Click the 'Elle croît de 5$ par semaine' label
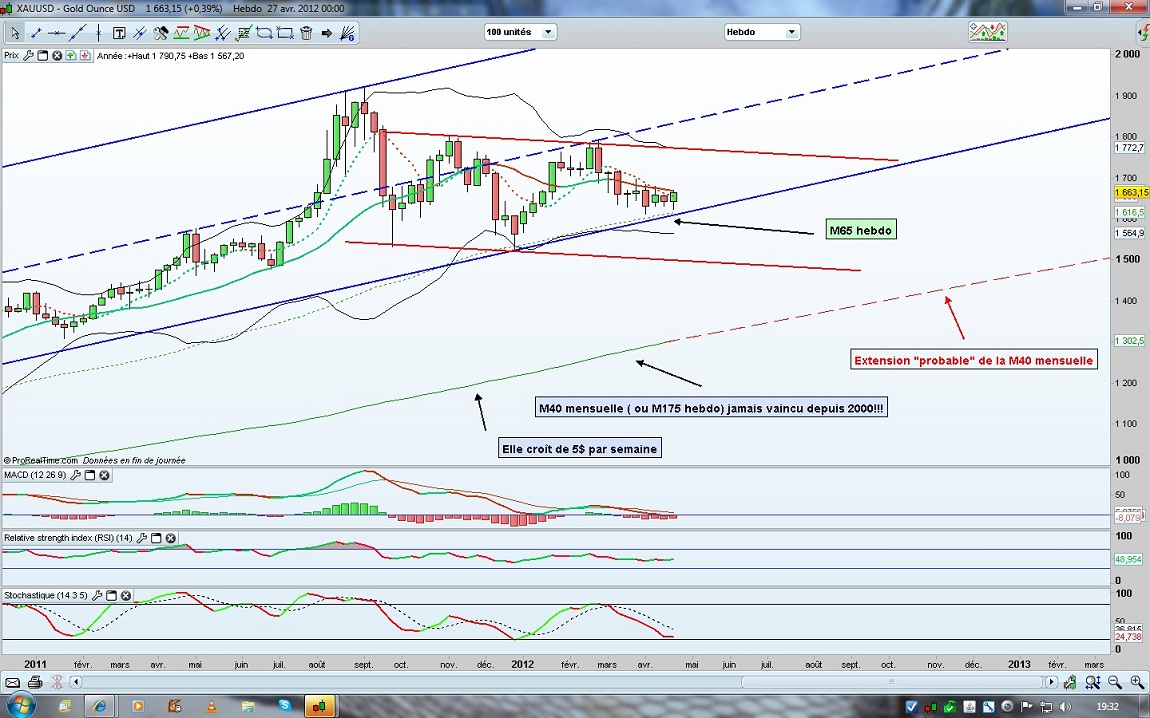This screenshot has width=1150, height=718. tap(581, 449)
